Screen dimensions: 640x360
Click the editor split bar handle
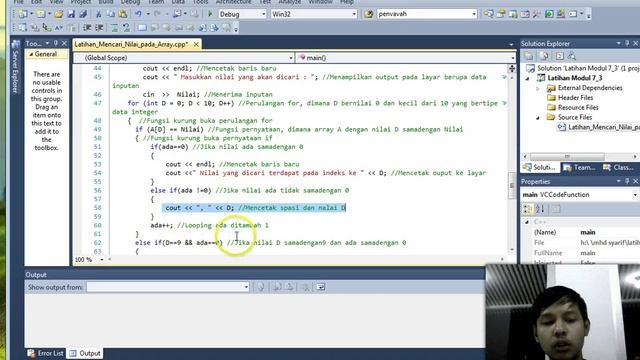pos(512,69)
